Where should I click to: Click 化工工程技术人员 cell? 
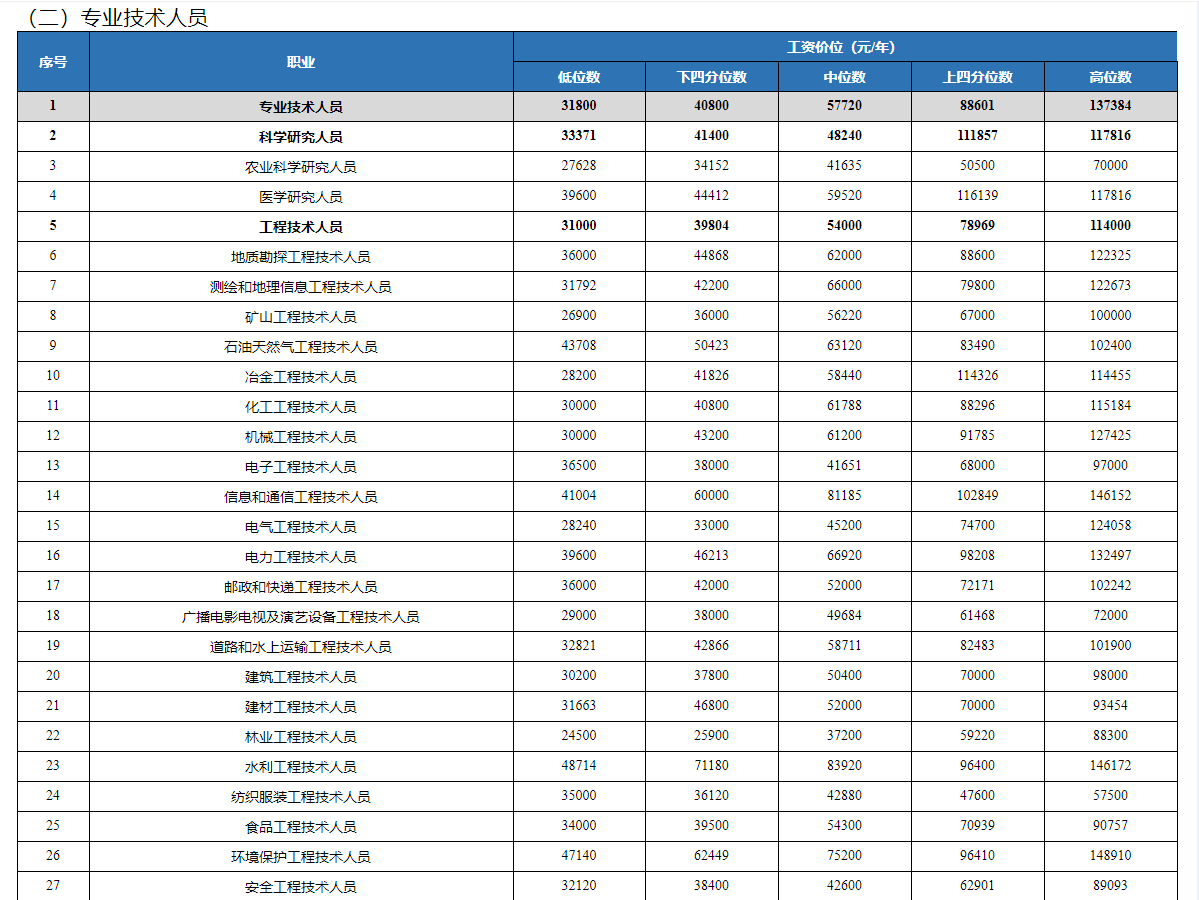click(301, 406)
